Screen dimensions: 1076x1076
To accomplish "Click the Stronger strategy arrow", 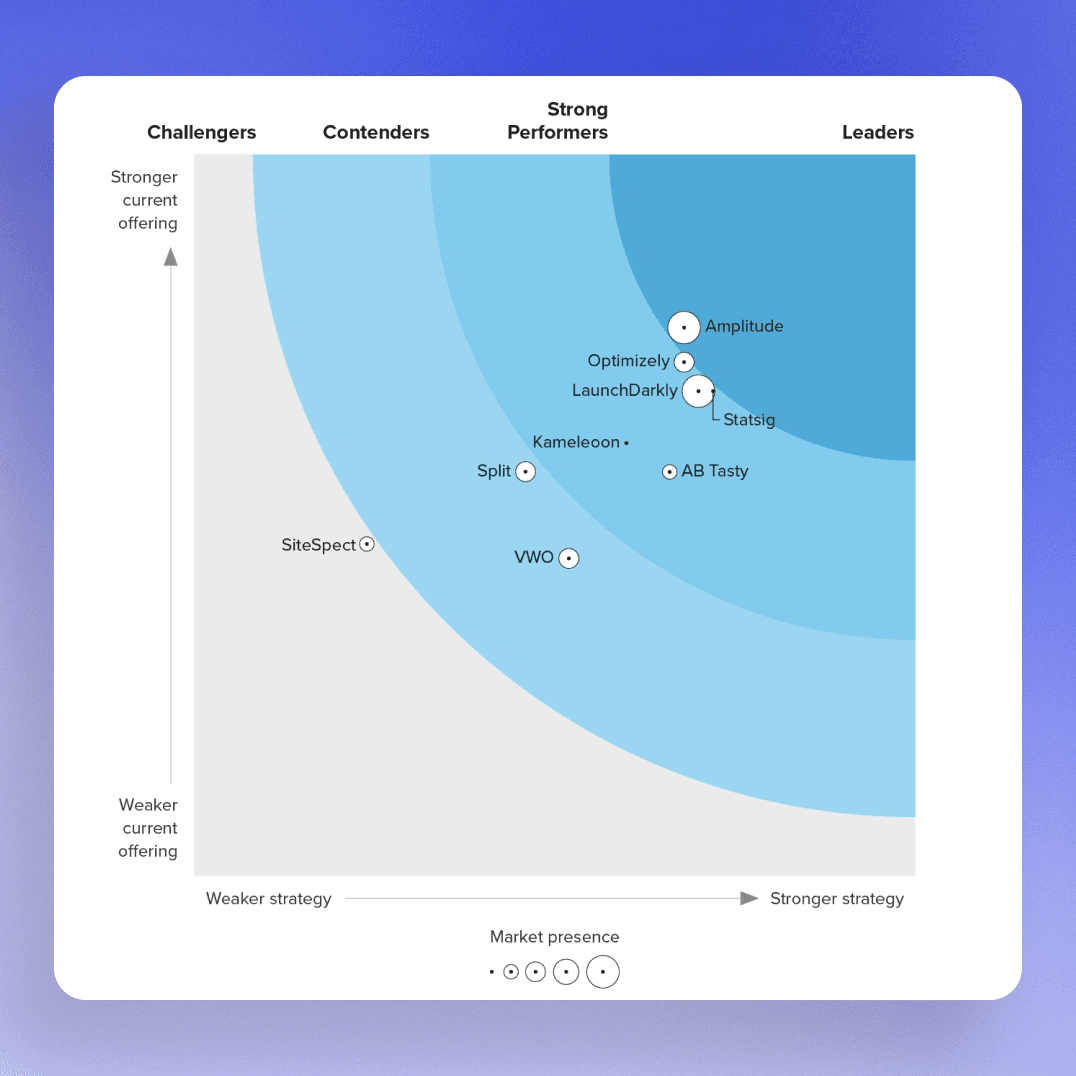I will pyautogui.click(x=748, y=898).
